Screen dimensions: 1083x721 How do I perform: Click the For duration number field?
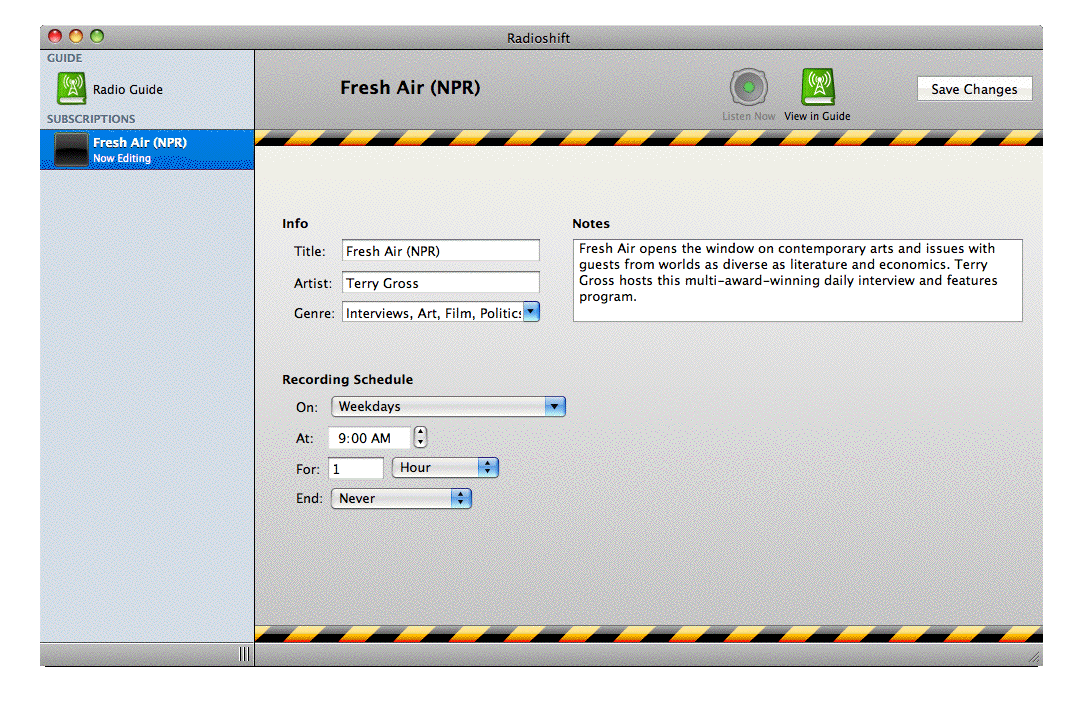pos(355,468)
